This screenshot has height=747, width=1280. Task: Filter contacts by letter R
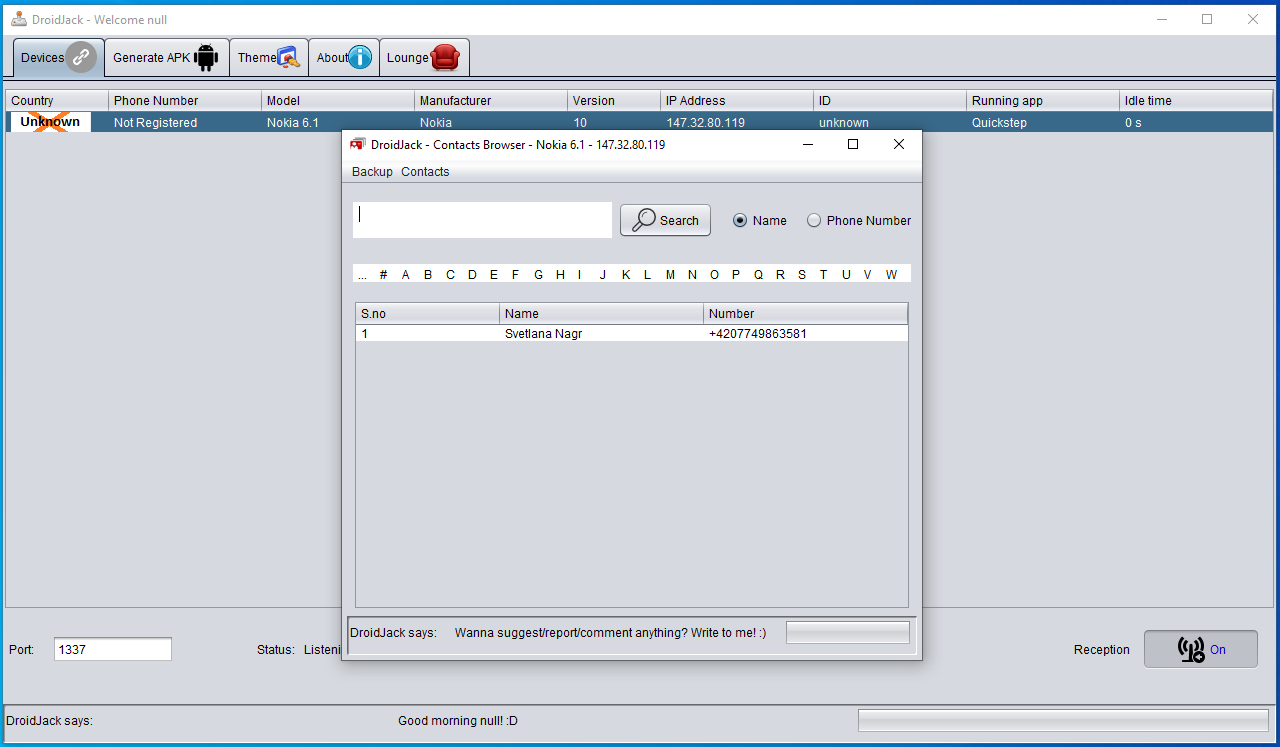point(780,274)
